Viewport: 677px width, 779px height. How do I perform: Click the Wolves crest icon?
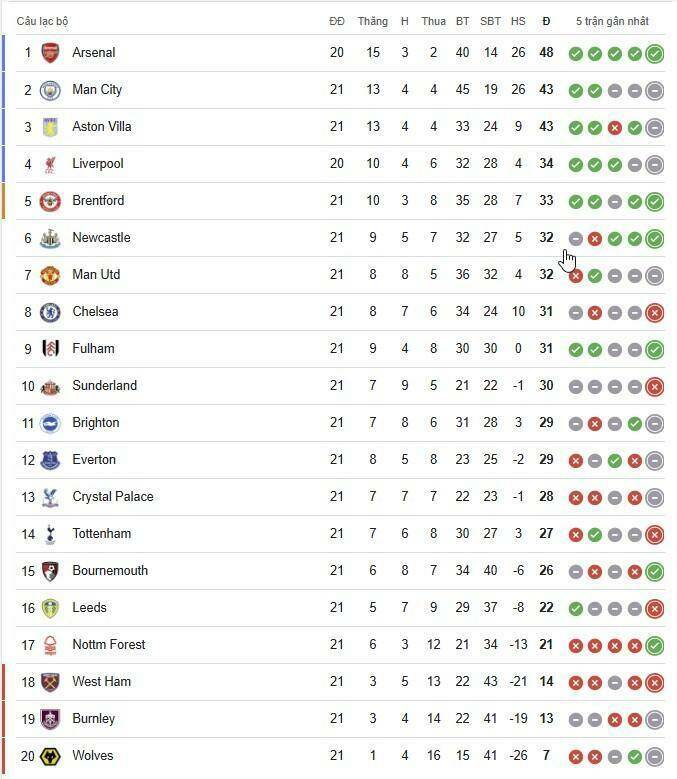tap(50, 756)
